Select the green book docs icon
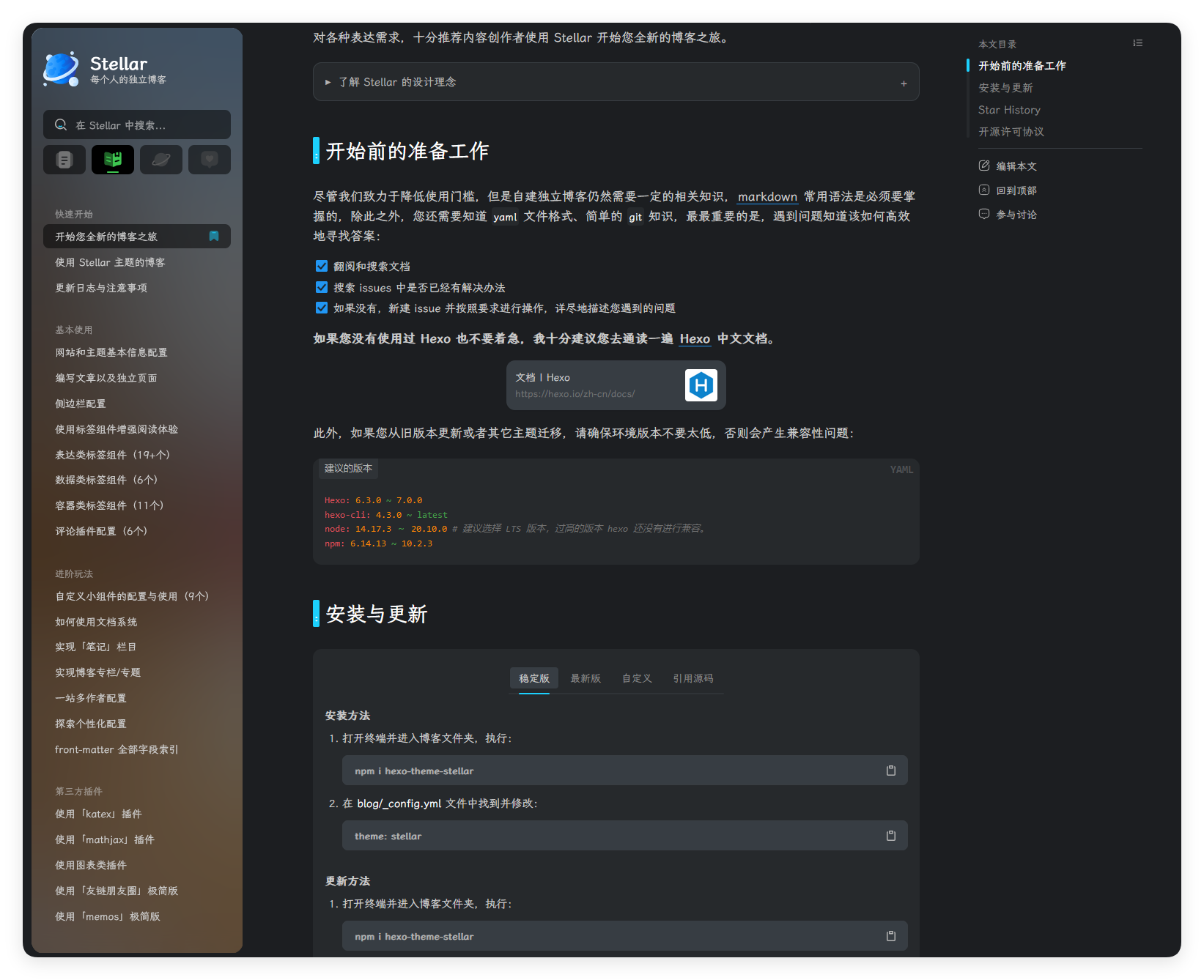Screen dimensions: 1204x980 click(113, 160)
